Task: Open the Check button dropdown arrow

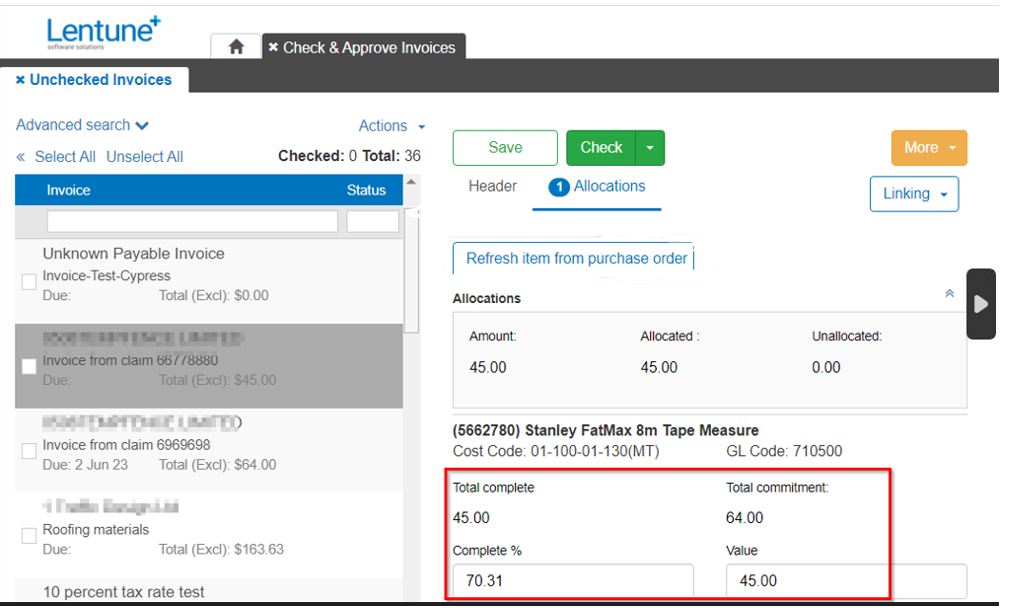Action: (x=647, y=147)
